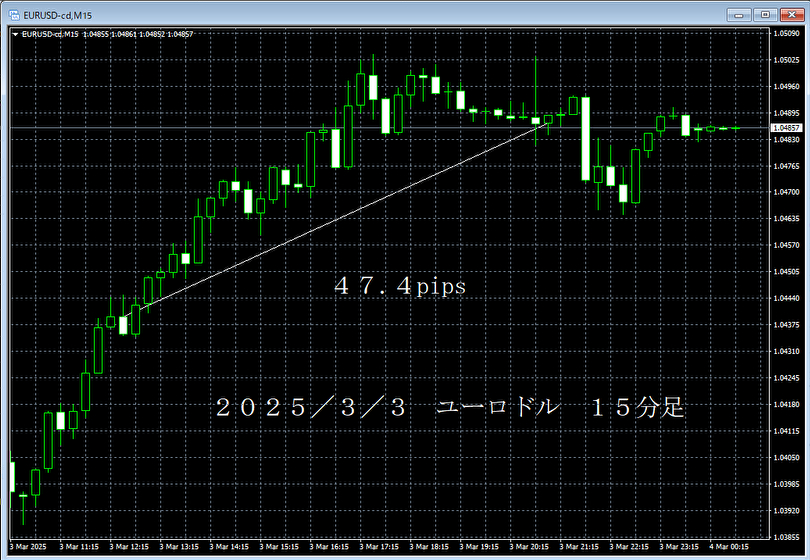Click the 1.04115 price scale label

click(786, 431)
